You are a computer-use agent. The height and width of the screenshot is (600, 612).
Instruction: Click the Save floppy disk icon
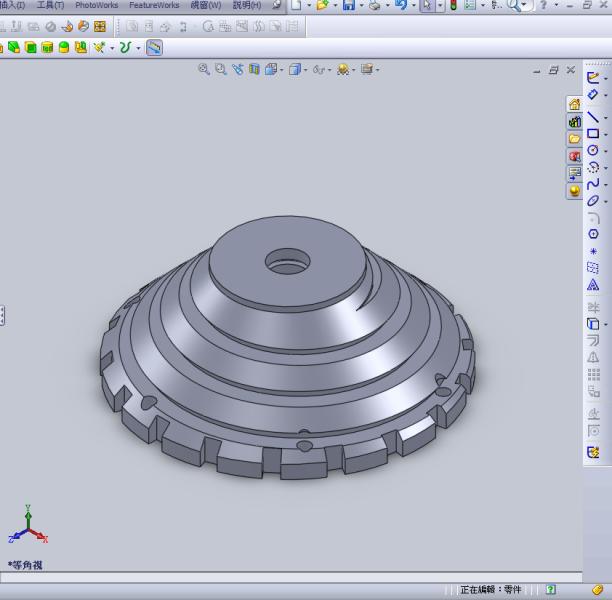tap(349, 5)
